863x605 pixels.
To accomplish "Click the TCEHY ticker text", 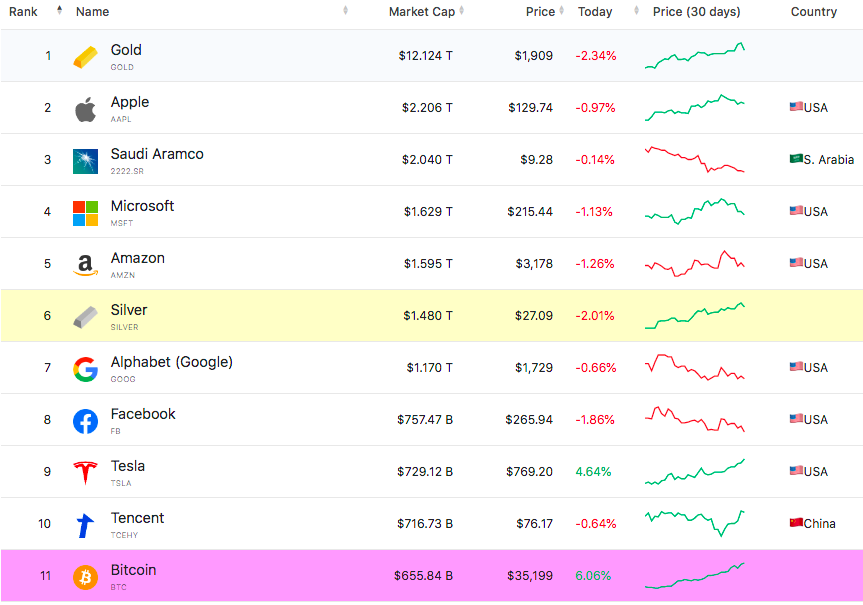I will click(124, 535).
